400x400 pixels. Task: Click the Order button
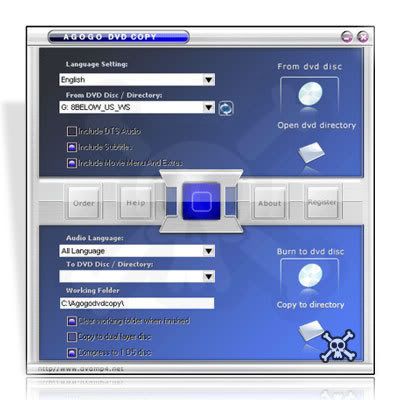84,203
